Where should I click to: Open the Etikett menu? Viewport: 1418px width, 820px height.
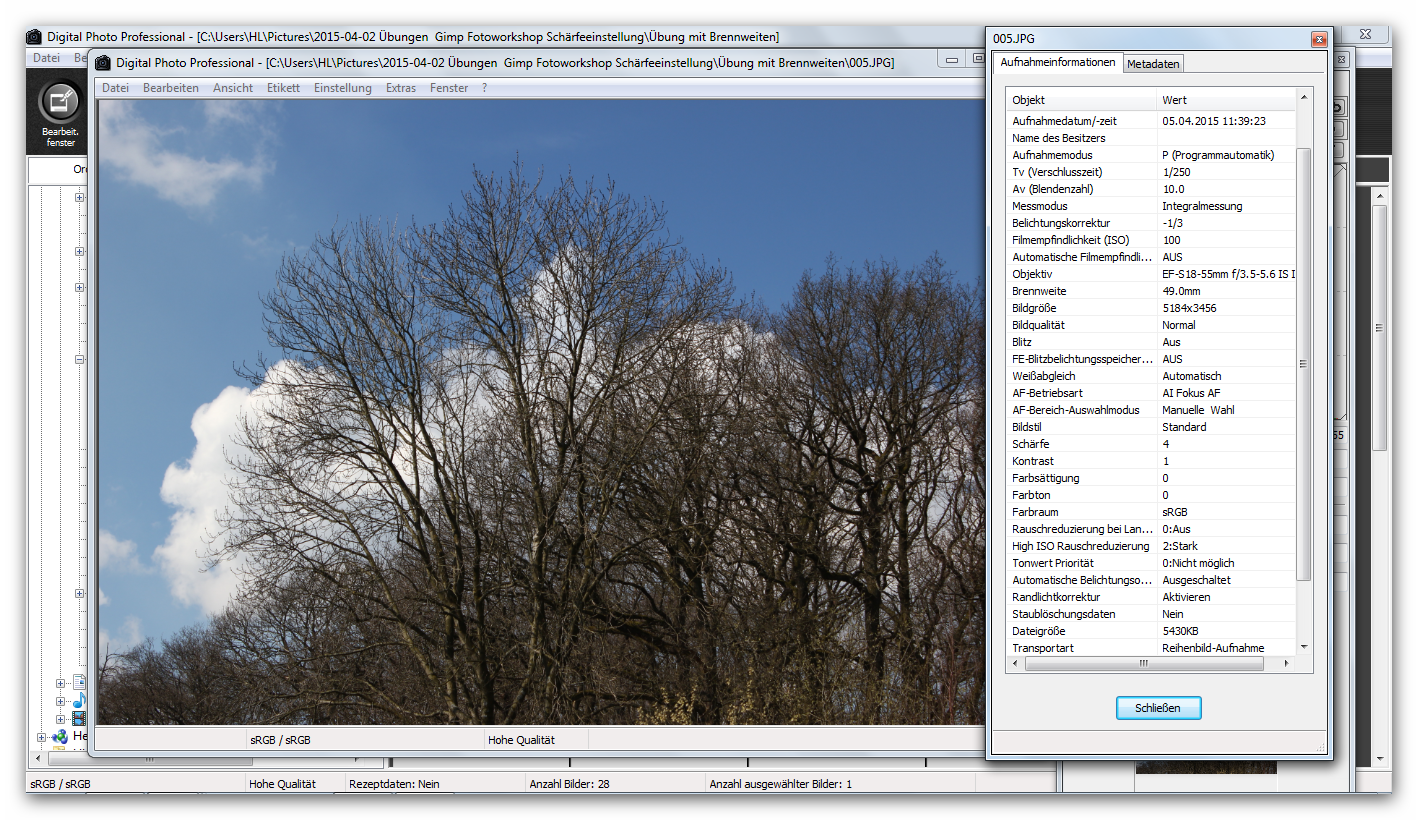pos(283,88)
